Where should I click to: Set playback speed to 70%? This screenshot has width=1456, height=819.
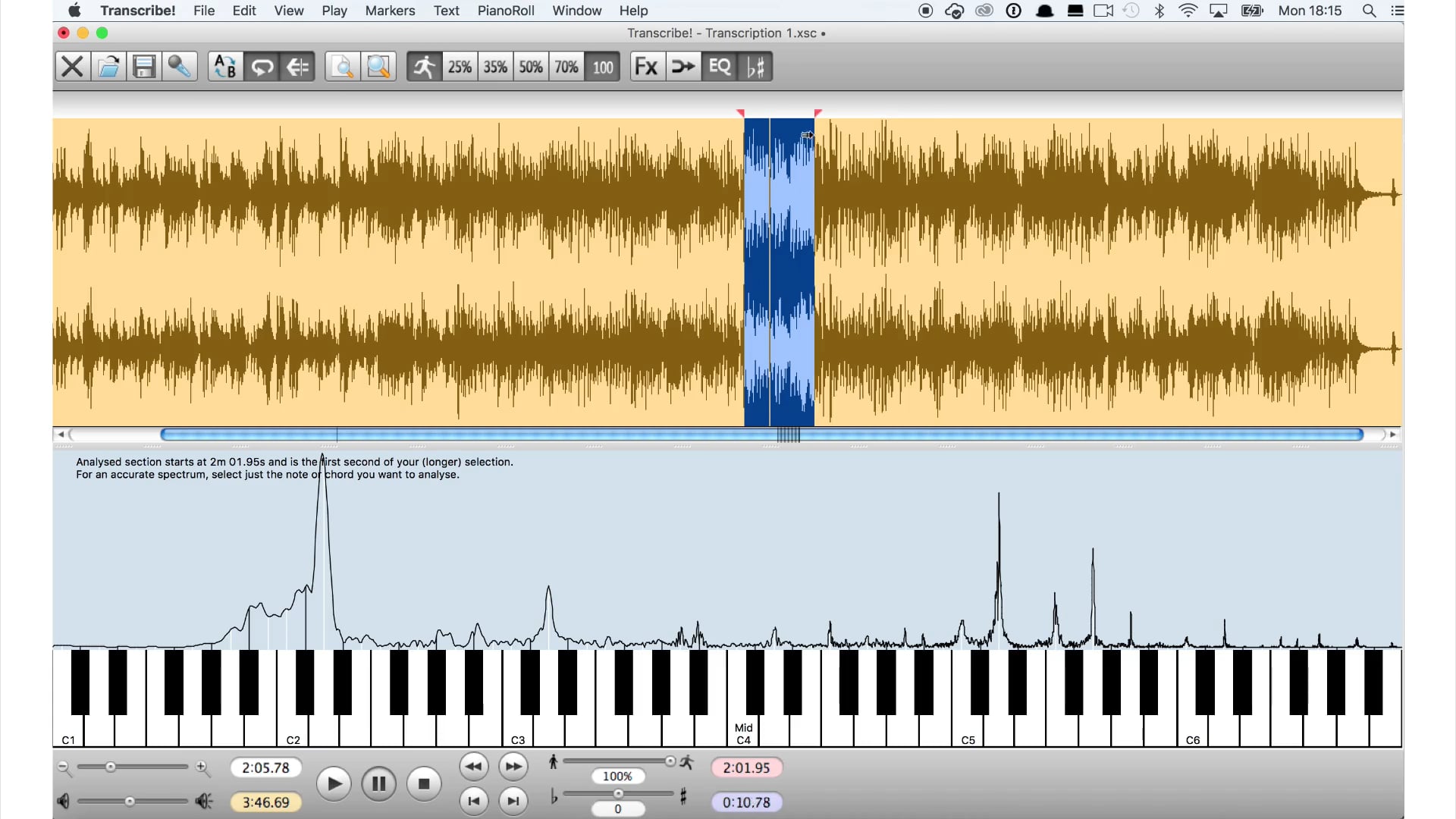566,67
